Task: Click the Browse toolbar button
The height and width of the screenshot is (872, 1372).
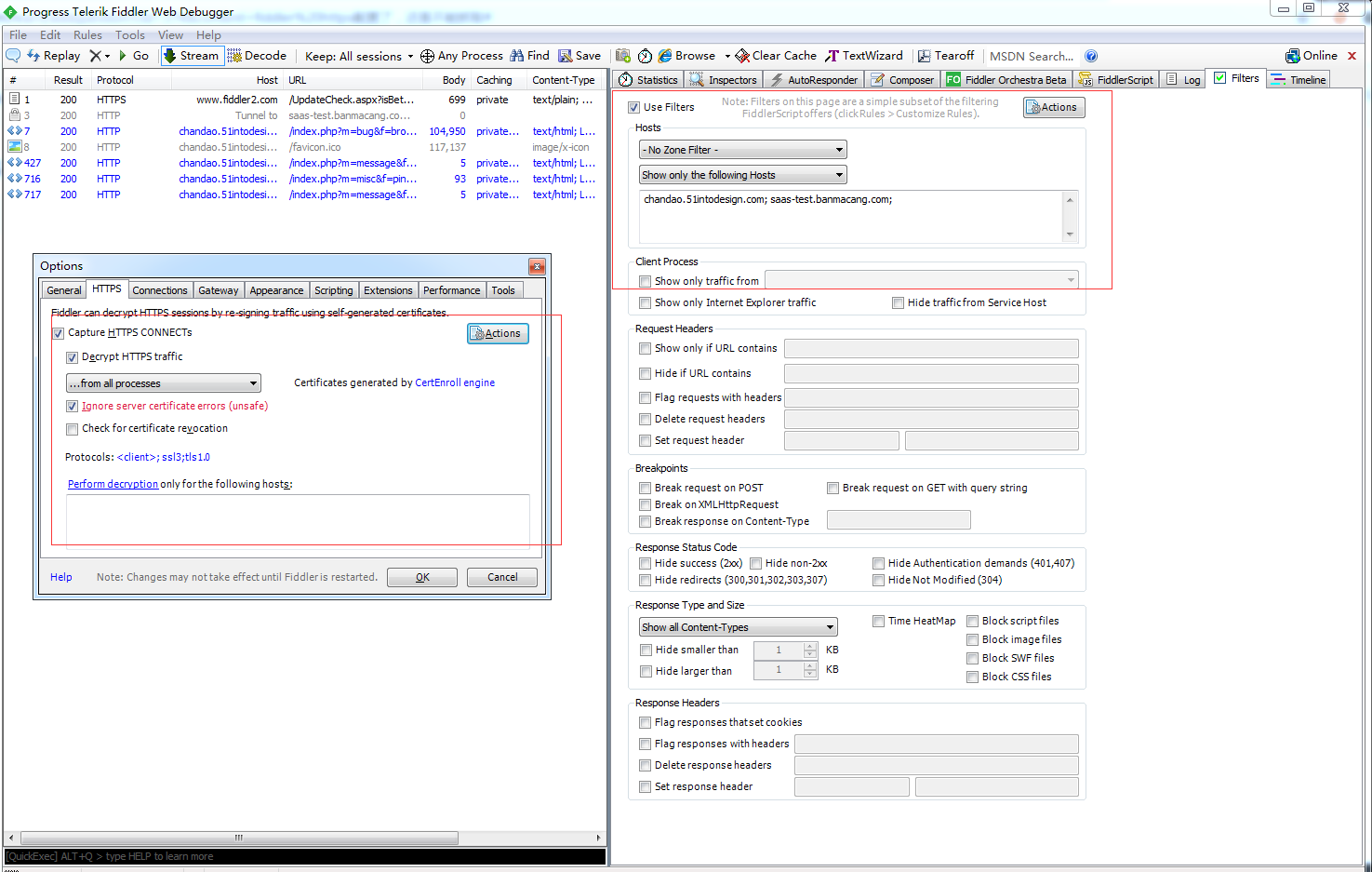Action: [x=686, y=56]
